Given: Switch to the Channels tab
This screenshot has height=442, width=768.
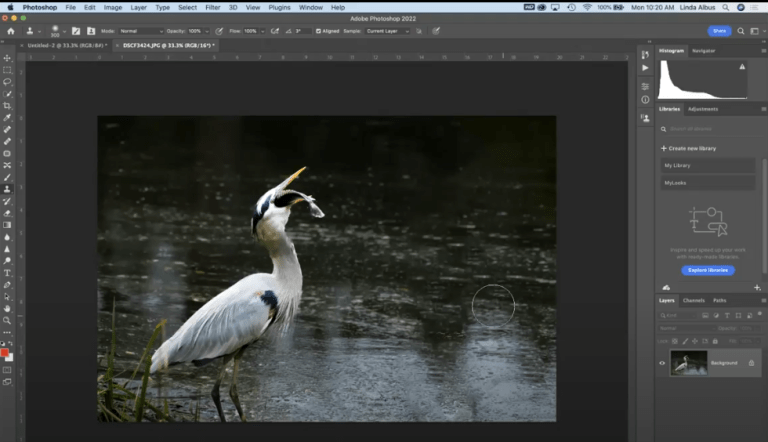Looking at the screenshot, I should click(x=694, y=300).
